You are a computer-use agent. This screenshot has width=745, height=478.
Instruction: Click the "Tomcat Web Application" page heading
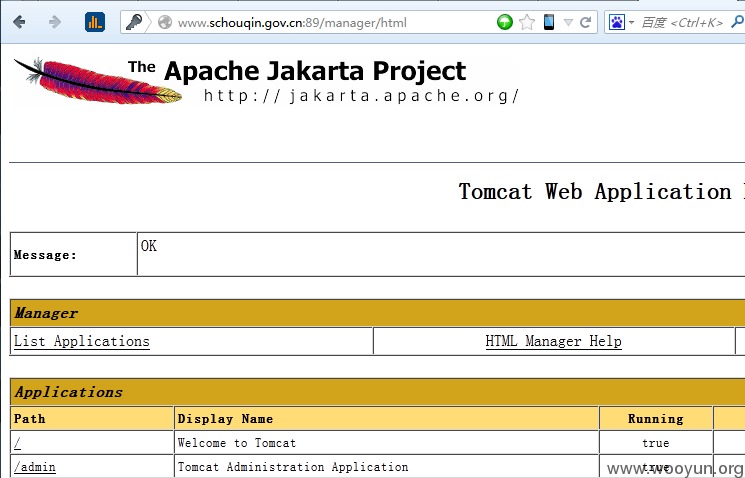pos(595,192)
